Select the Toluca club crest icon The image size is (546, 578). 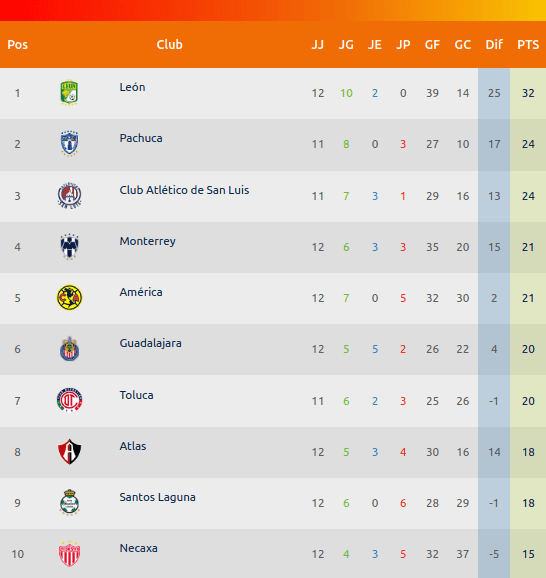pyautogui.click(x=69, y=400)
